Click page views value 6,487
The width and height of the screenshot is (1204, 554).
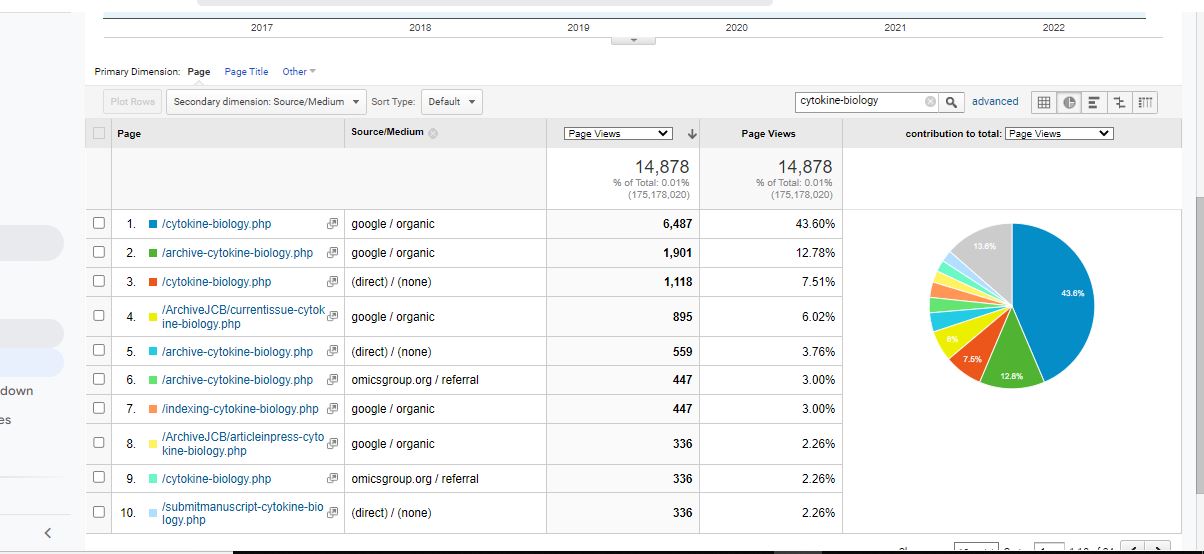pos(677,224)
